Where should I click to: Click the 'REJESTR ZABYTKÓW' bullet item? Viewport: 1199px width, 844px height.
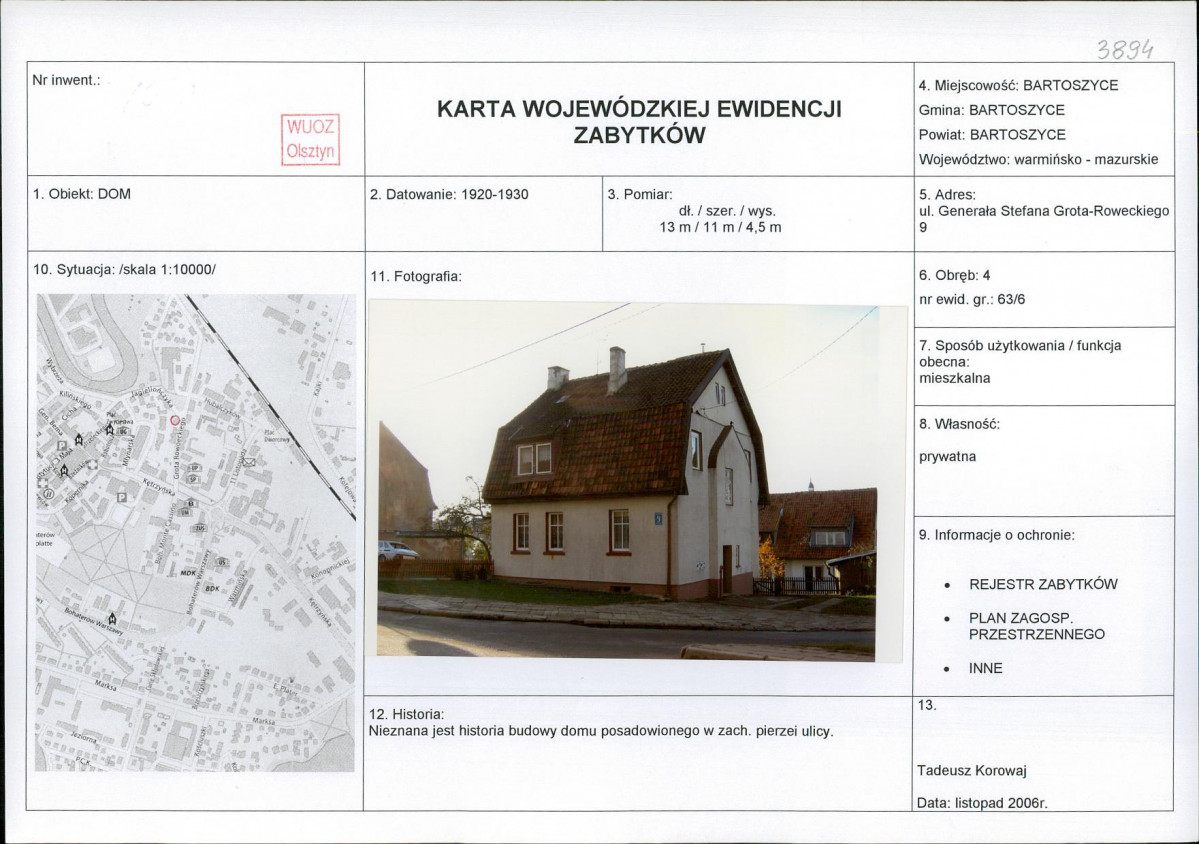(1043, 585)
